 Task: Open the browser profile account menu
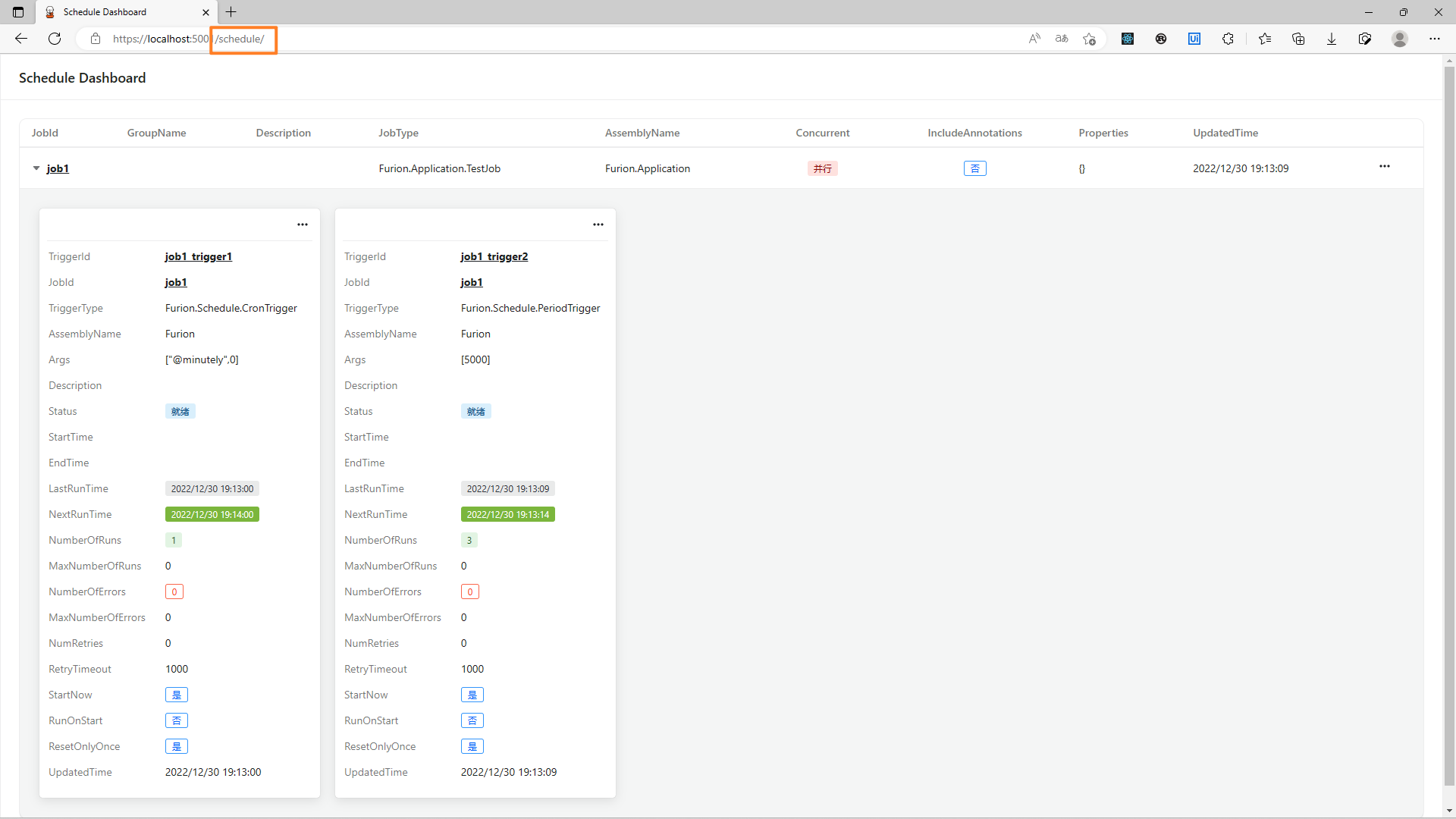tap(1400, 39)
